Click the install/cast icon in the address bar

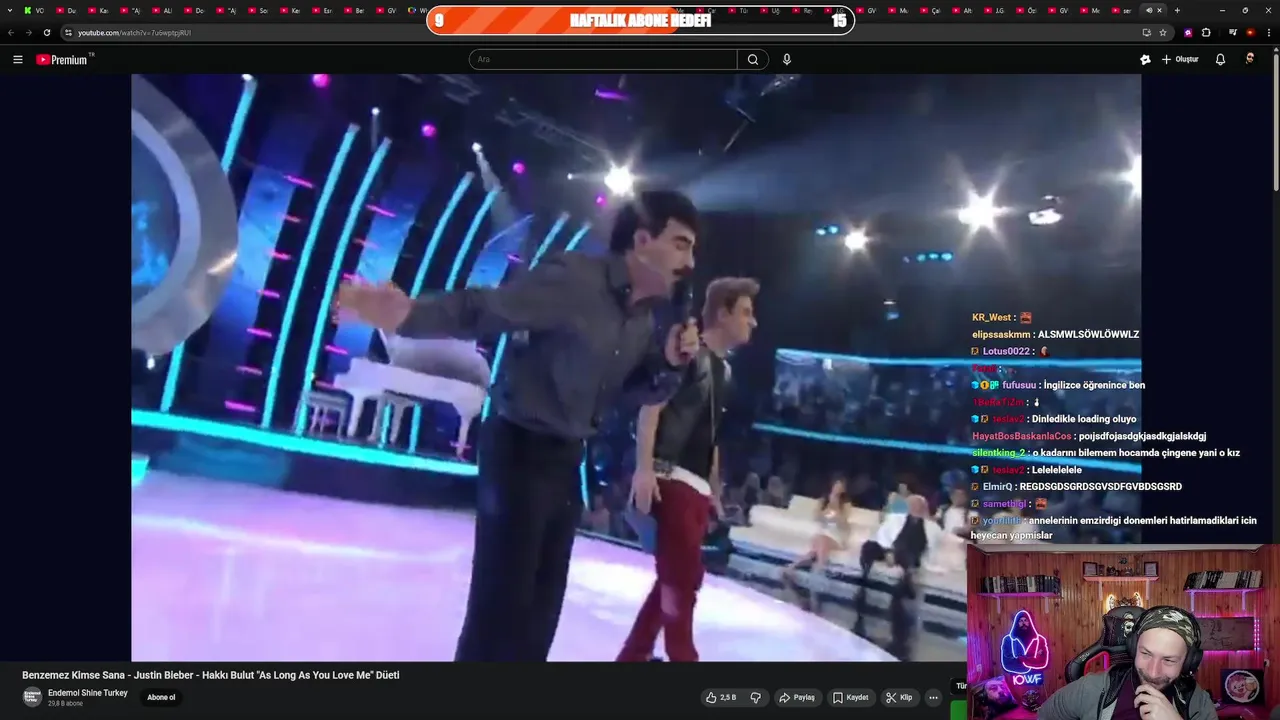click(1146, 32)
